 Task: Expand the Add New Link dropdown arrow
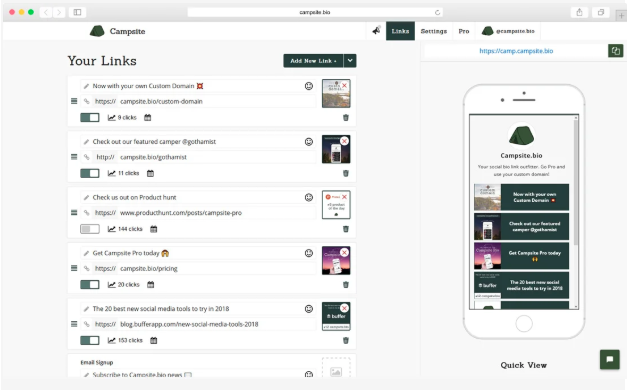[350, 61]
